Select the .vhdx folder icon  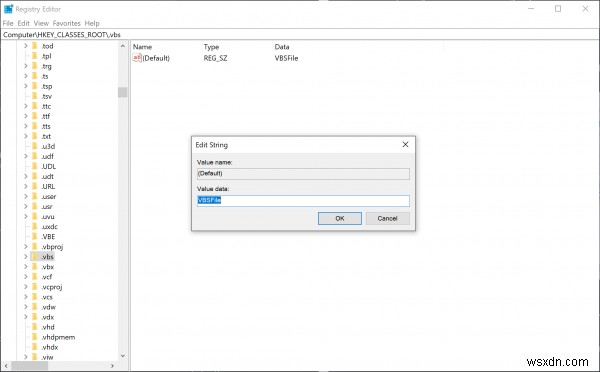pyautogui.click(x=35, y=347)
